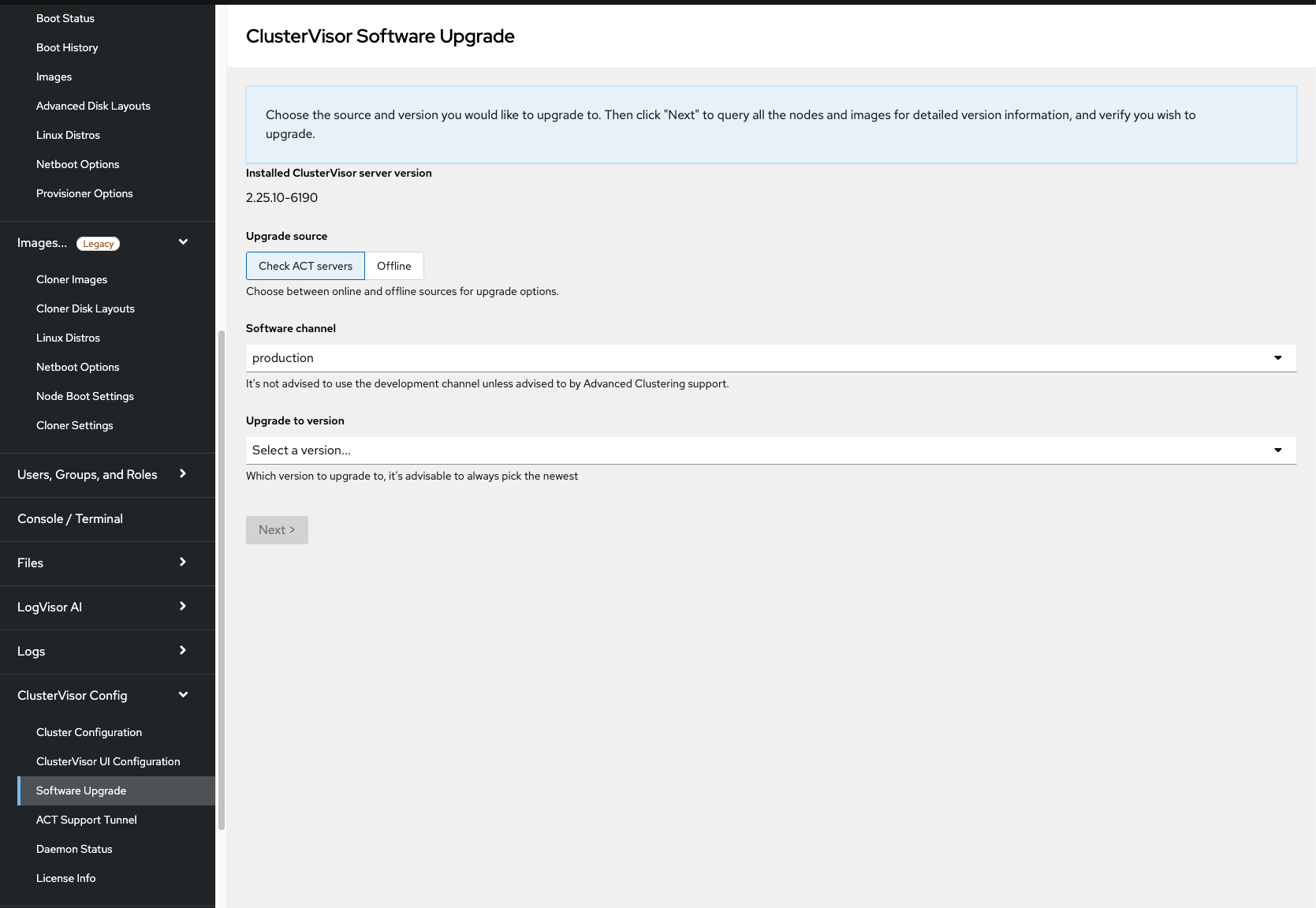Open Cloner Images in the sidebar
The width and height of the screenshot is (1316, 908).
coord(72,279)
